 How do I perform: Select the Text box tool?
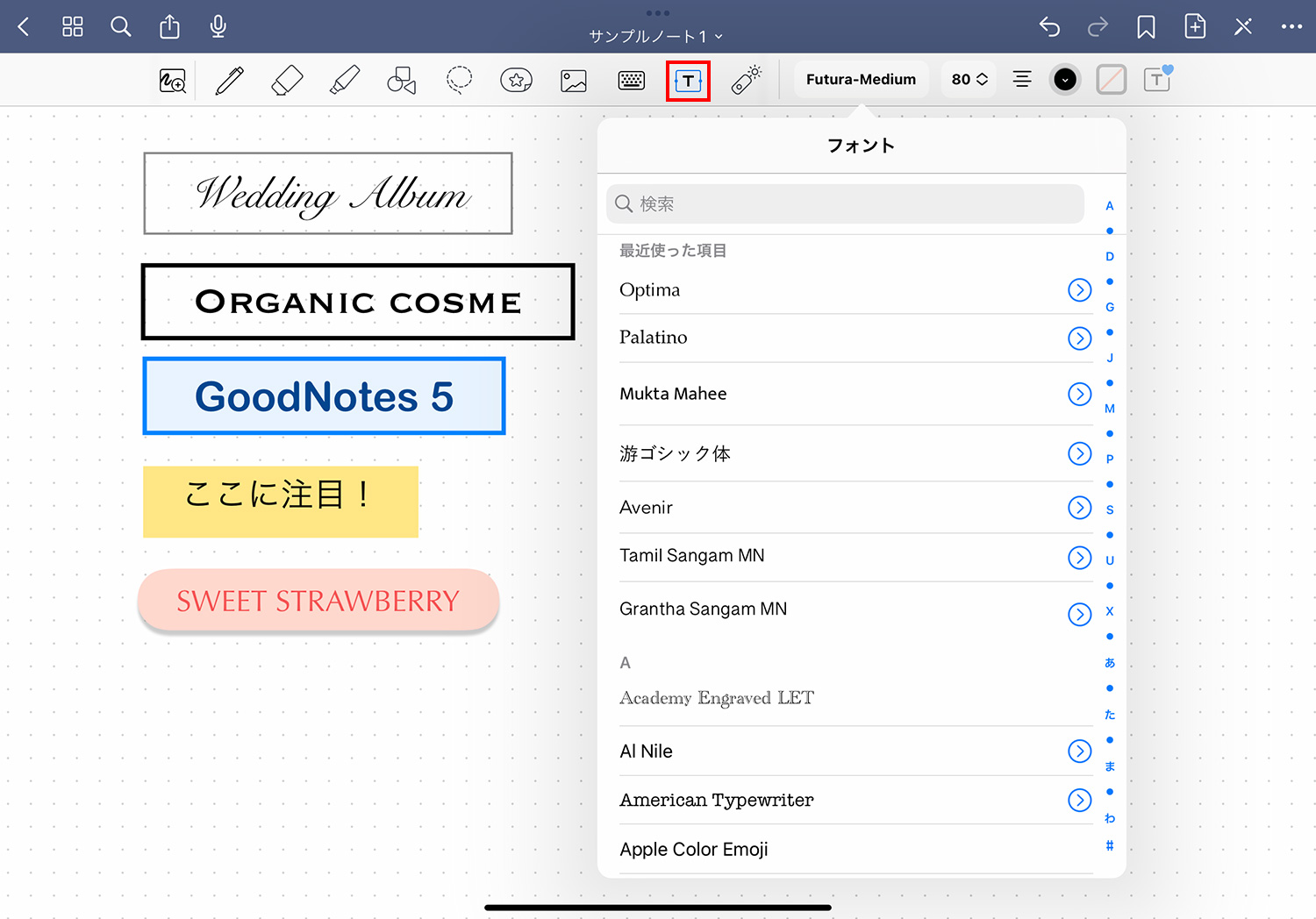689,81
